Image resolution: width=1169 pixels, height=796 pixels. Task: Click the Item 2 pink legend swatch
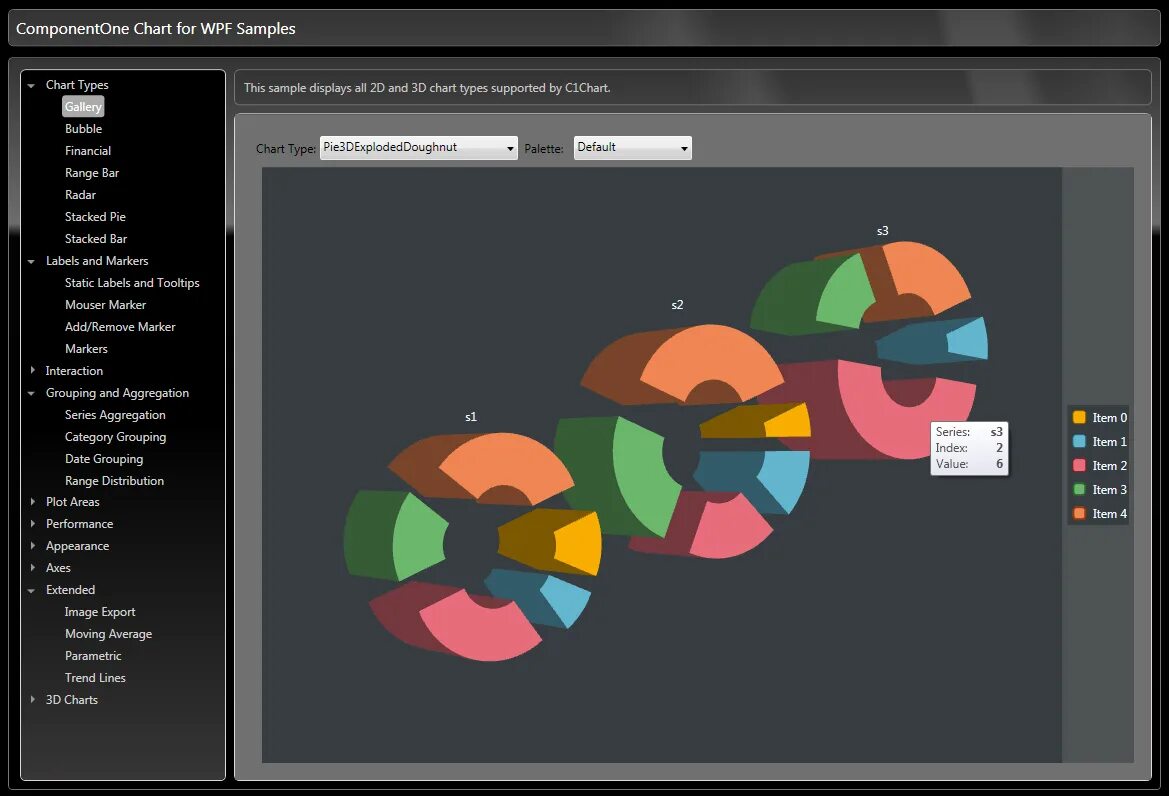(x=1079, y=465)
